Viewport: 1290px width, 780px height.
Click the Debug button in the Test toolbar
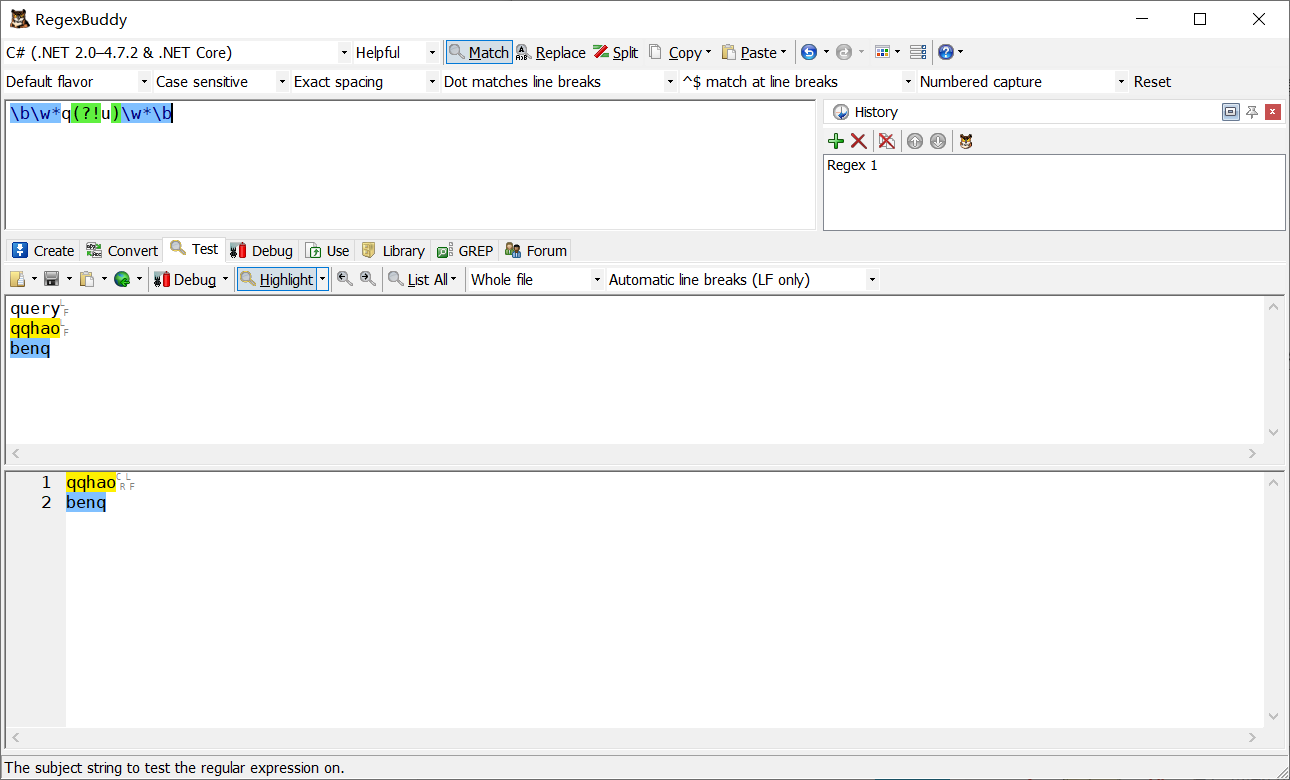pyautogui.click(x=185, y=279)
